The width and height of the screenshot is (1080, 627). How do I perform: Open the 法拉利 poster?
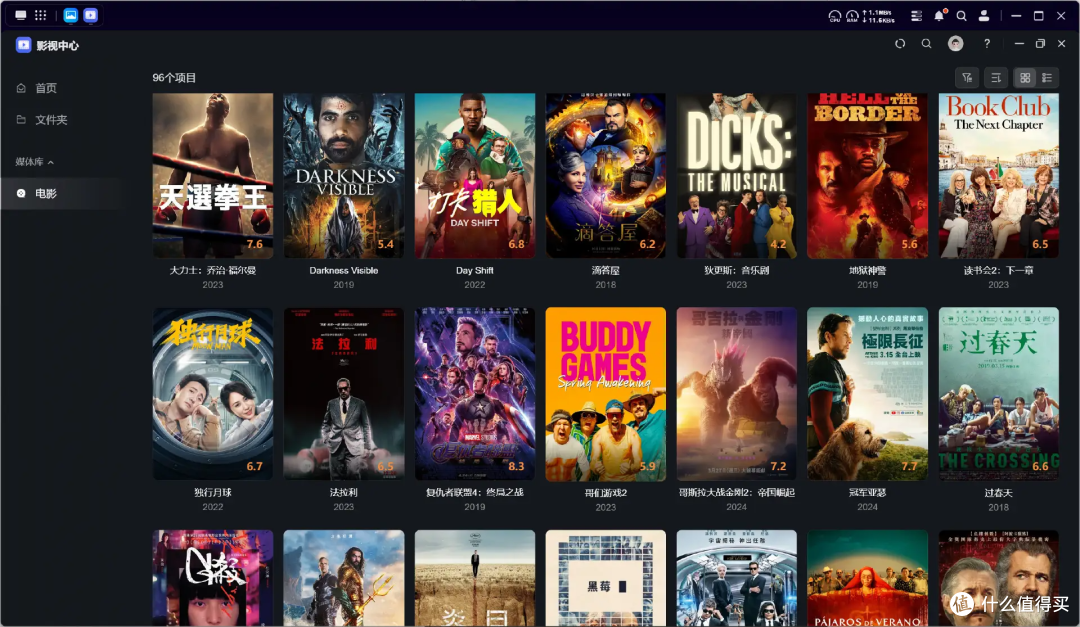pyautogui.click(x=344, y=393)
